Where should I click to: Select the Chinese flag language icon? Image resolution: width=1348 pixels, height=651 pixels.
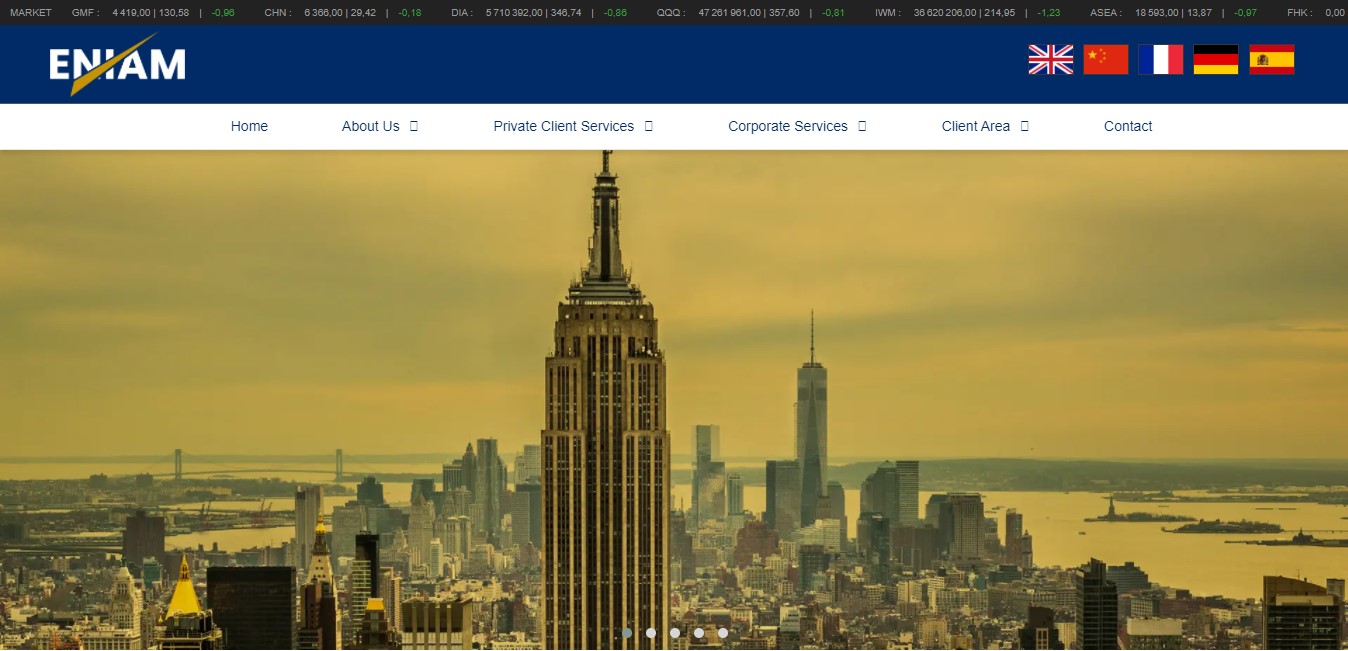pos(1106,60)
